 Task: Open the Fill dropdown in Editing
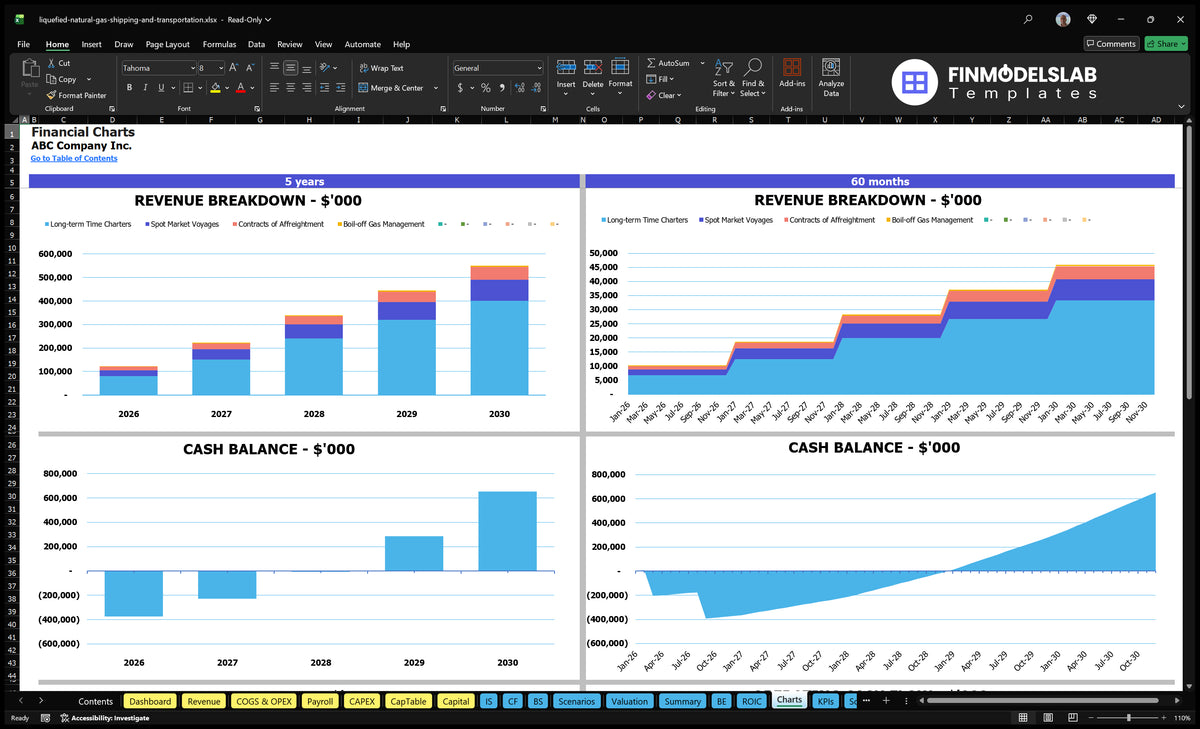(x=660, y=79)
